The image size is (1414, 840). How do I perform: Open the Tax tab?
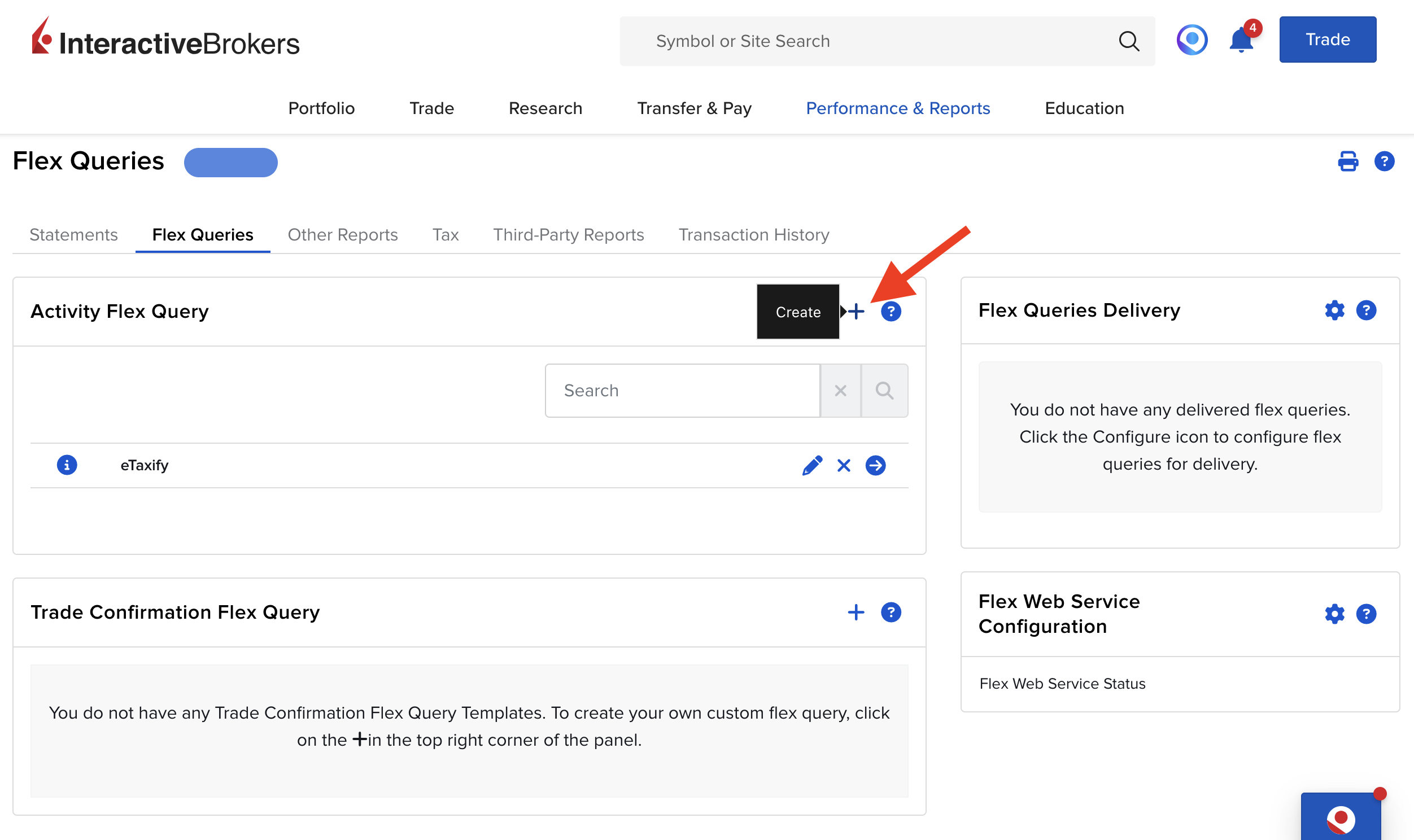point(446,234)
